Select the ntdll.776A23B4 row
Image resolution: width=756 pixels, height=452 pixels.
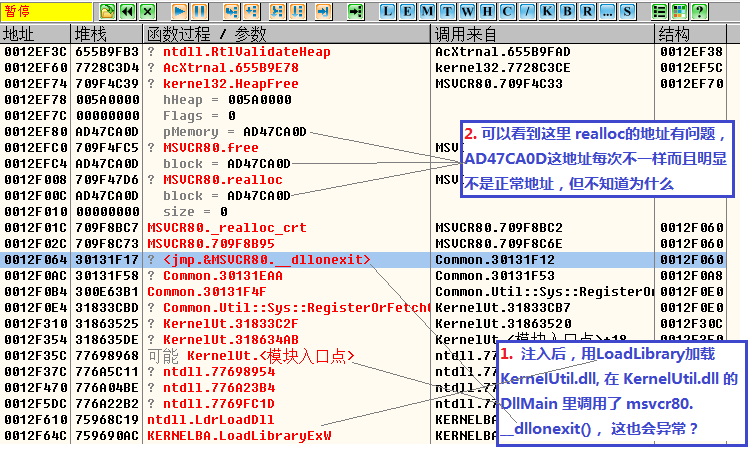(363, 387)
